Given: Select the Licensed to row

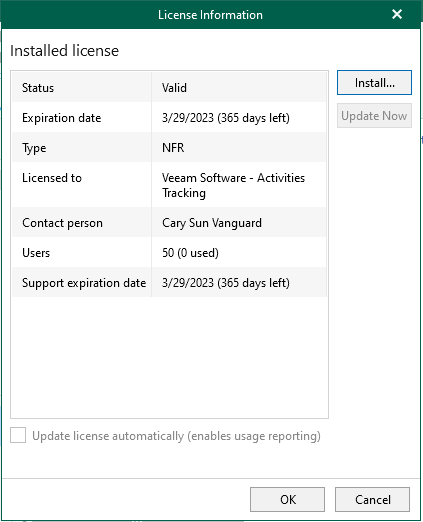Looking at the screenshot, I should tap(169, 185).
